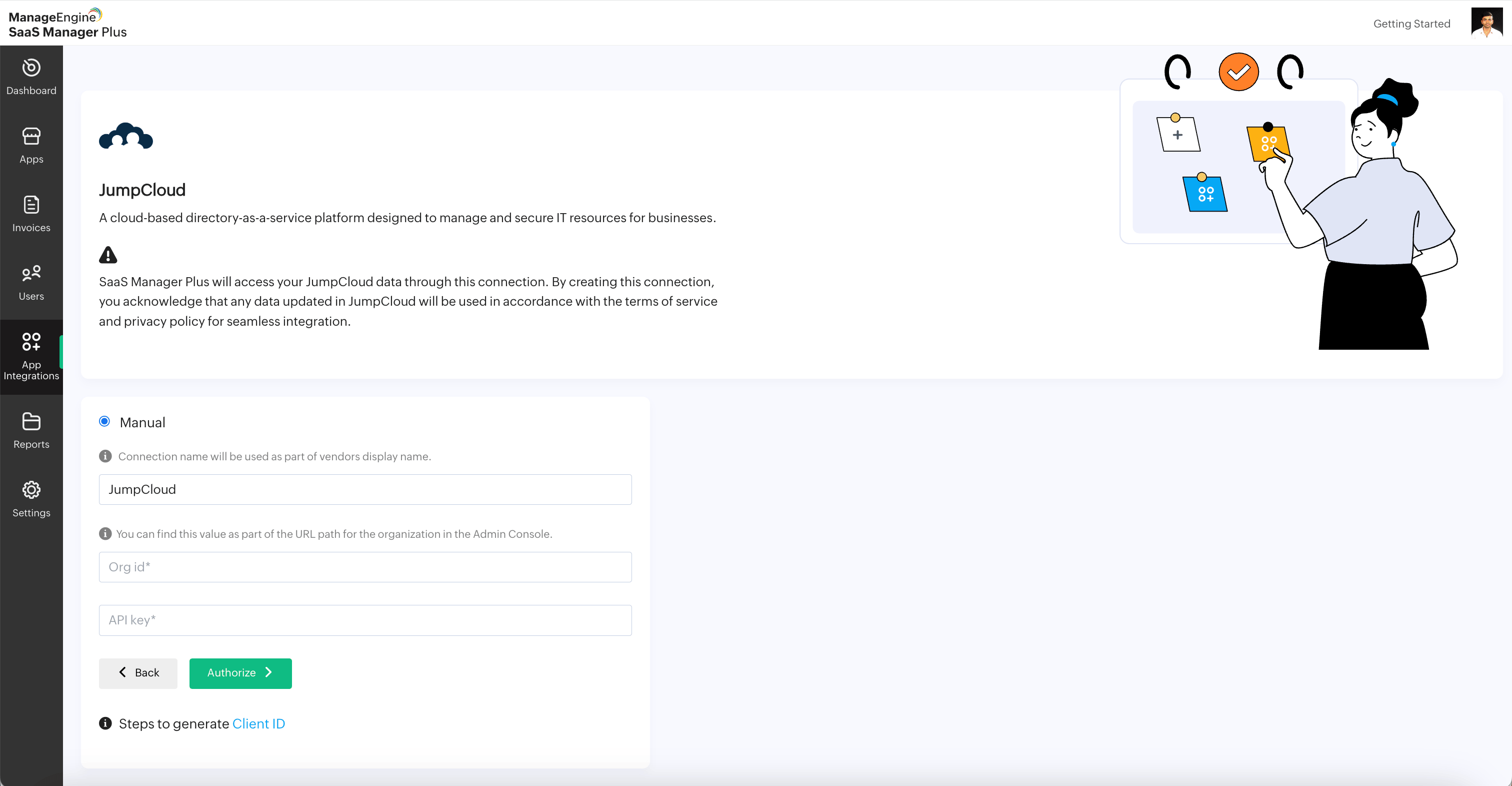Click the JumpCloud cloud logo
1512x786 pixels.
125,136
